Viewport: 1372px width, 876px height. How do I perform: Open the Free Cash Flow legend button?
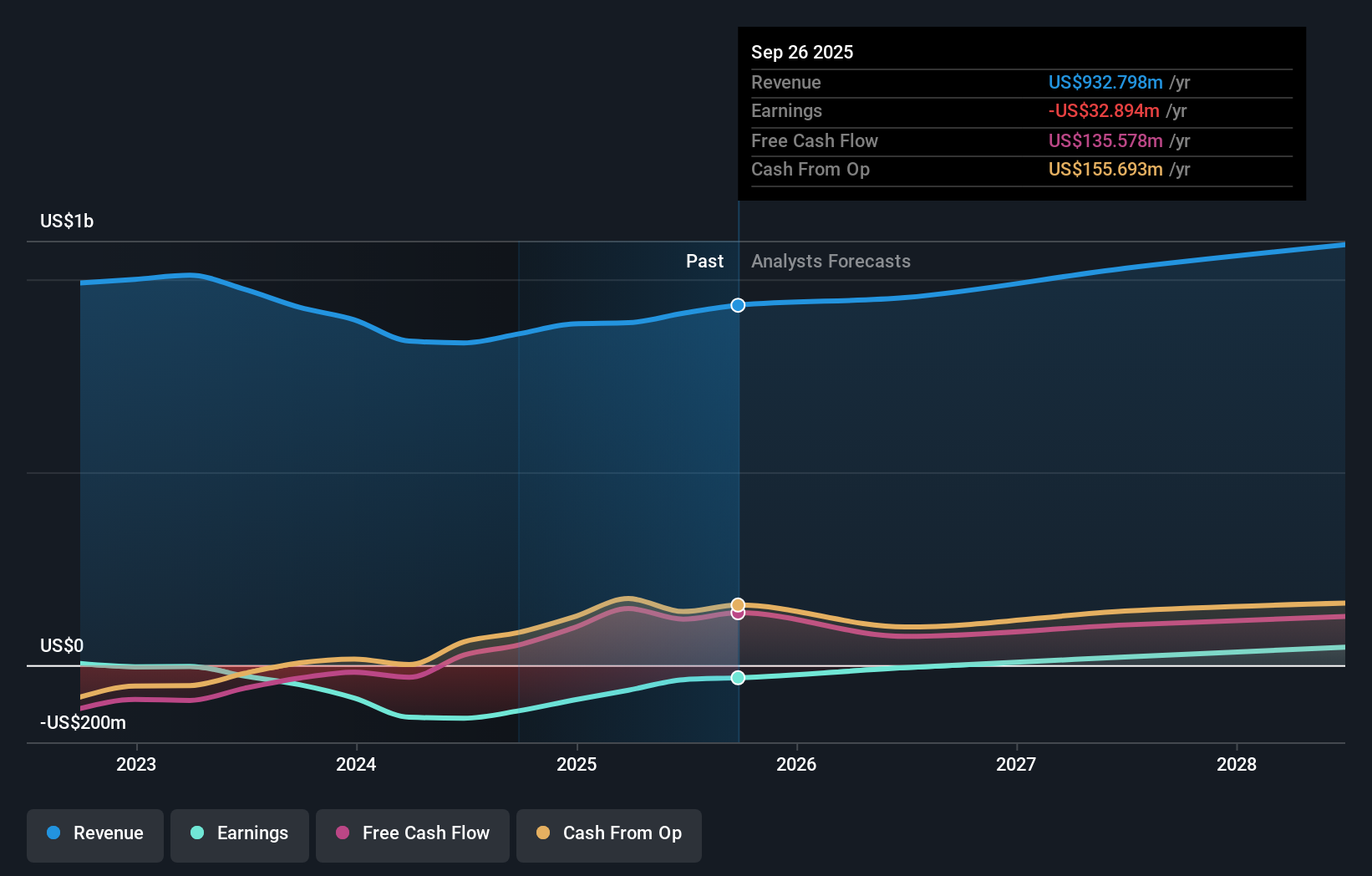(x=412, y=835)
